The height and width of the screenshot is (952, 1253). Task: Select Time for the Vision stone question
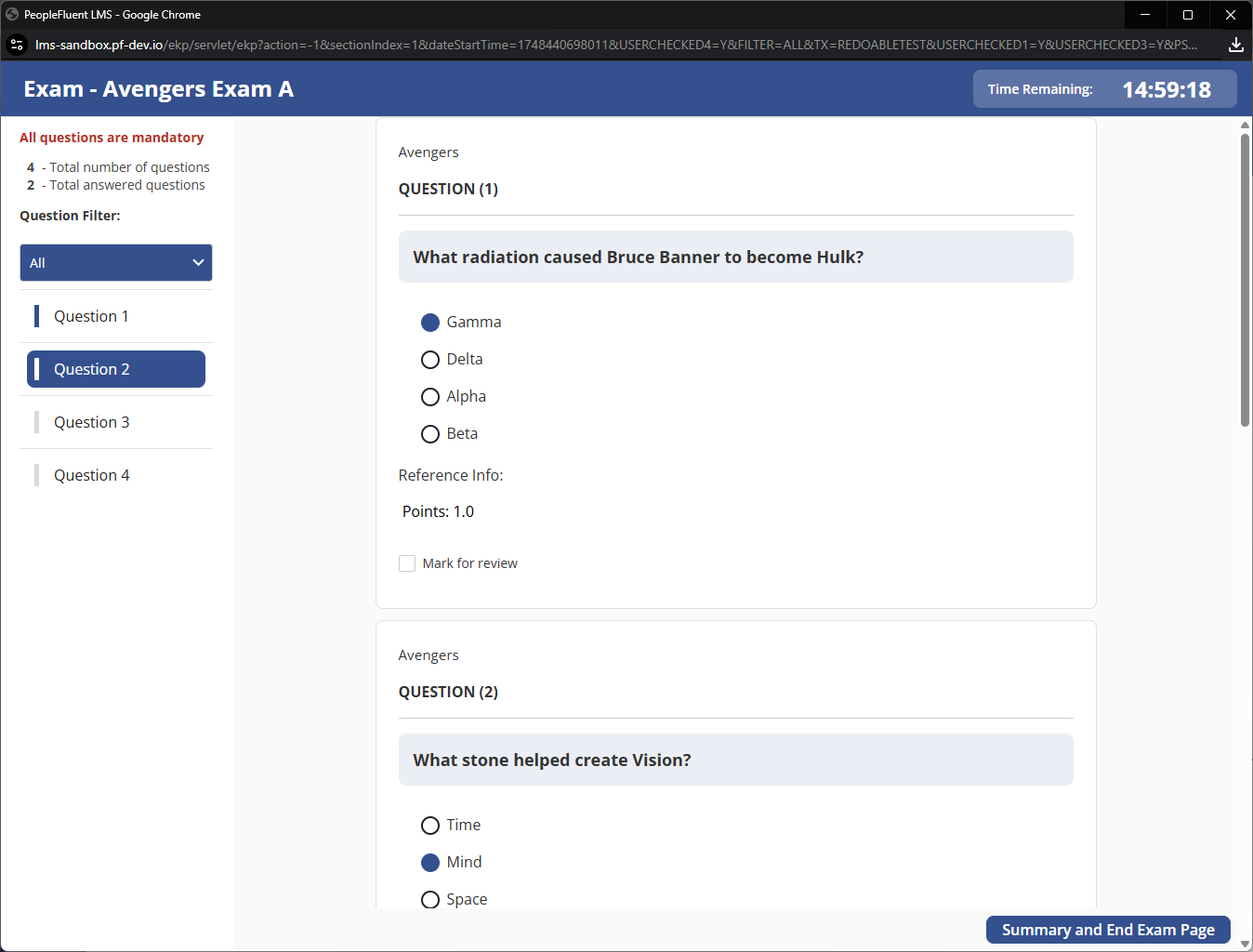tap(430, 826)
